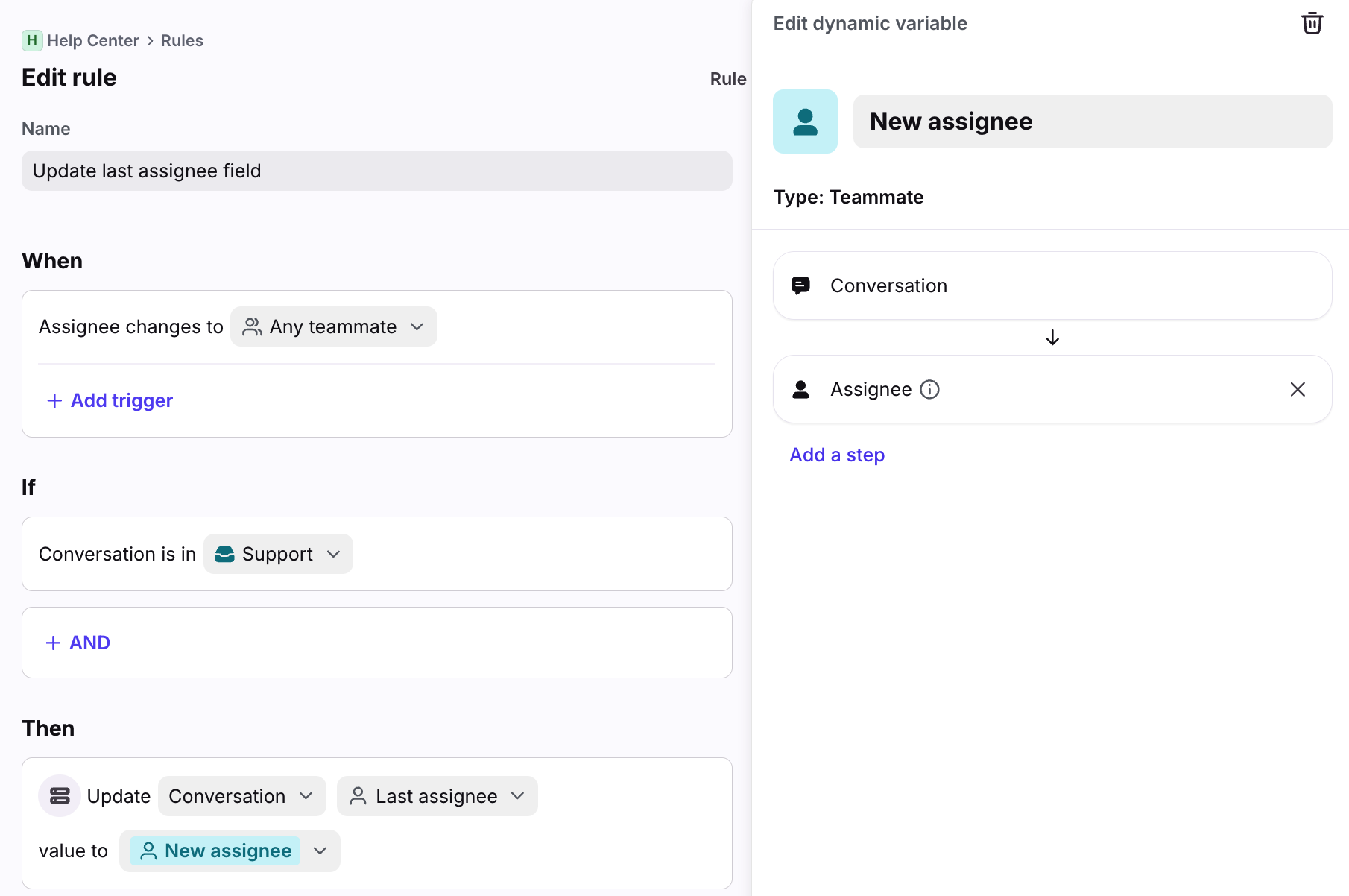Screen dimensions: 1349x896
Task: Open the Conversation object dropdown
Action: point(241,796)
